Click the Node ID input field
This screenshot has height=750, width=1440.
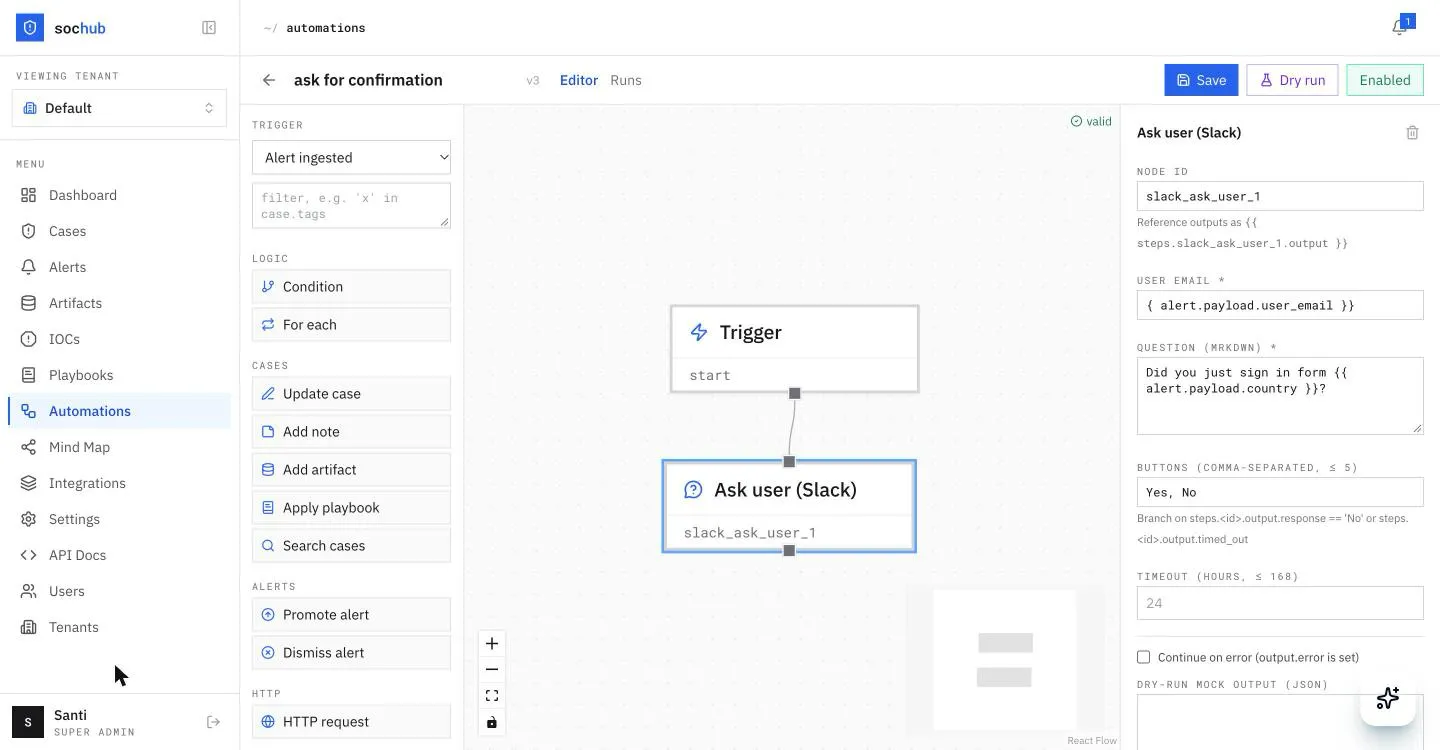coord(1280,196)
